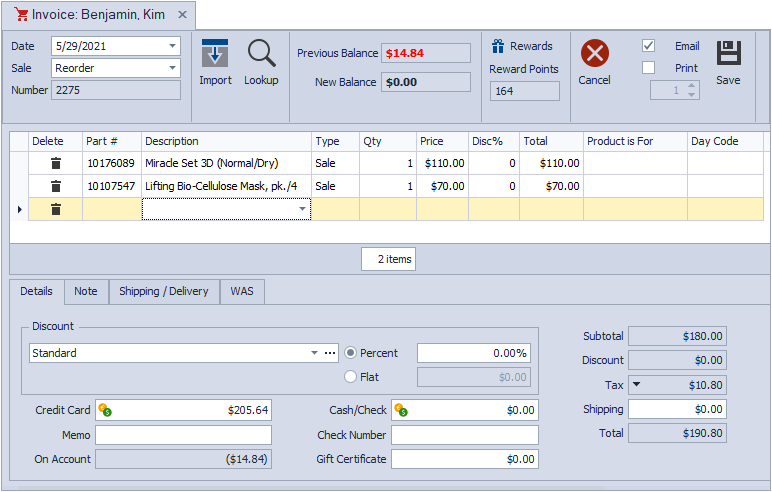Click the discount percent field 0.00%

point(474,353)
